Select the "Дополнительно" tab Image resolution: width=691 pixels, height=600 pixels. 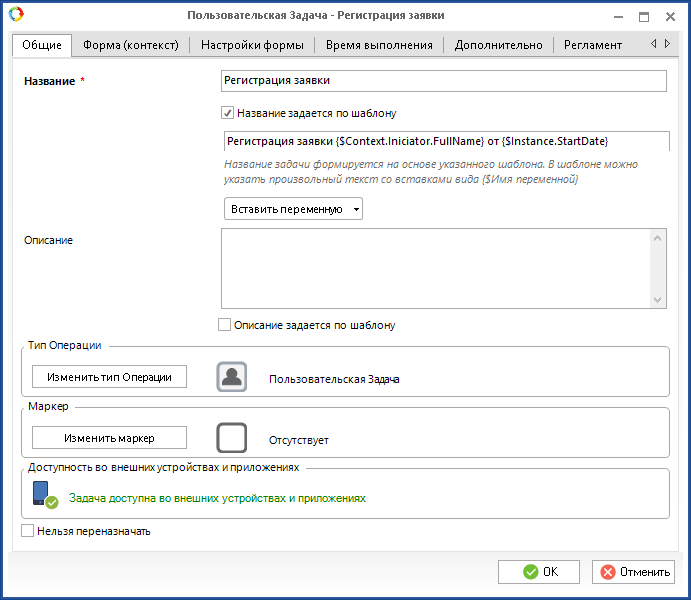(498, 45)
